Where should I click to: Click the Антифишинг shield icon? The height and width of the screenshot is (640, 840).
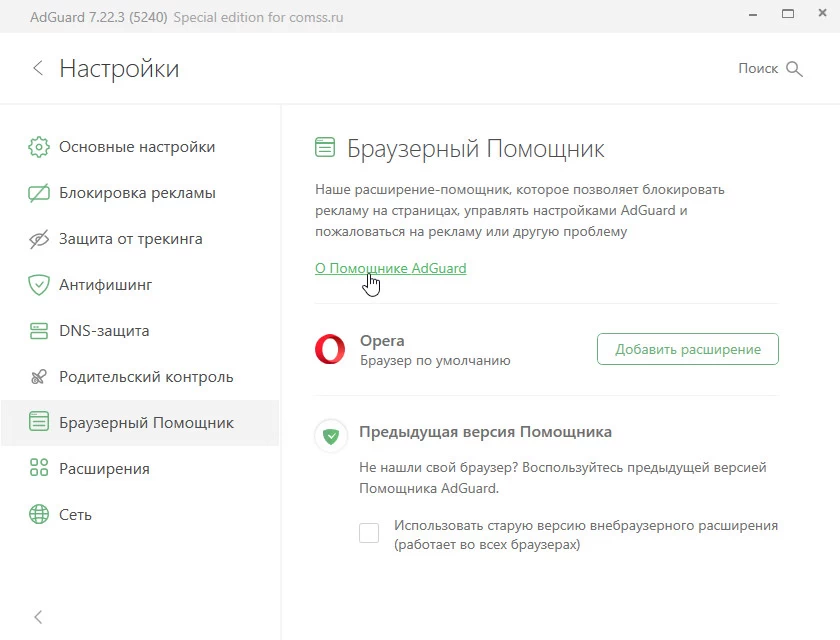click(x=39, y=285)
